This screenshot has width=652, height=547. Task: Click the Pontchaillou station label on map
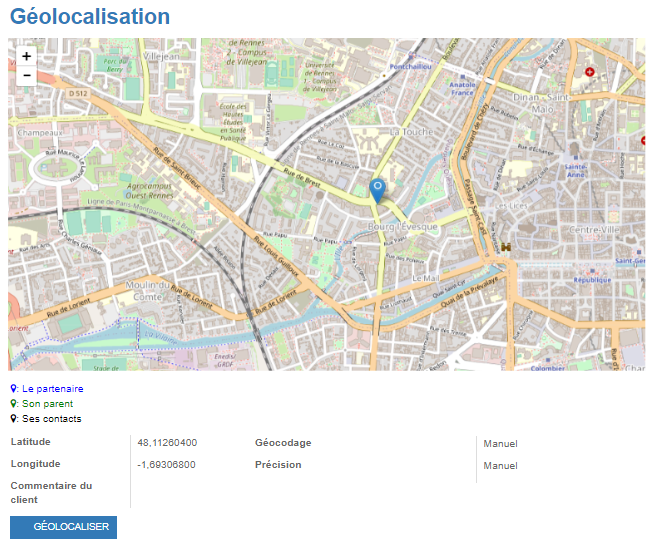coord(410,67)
